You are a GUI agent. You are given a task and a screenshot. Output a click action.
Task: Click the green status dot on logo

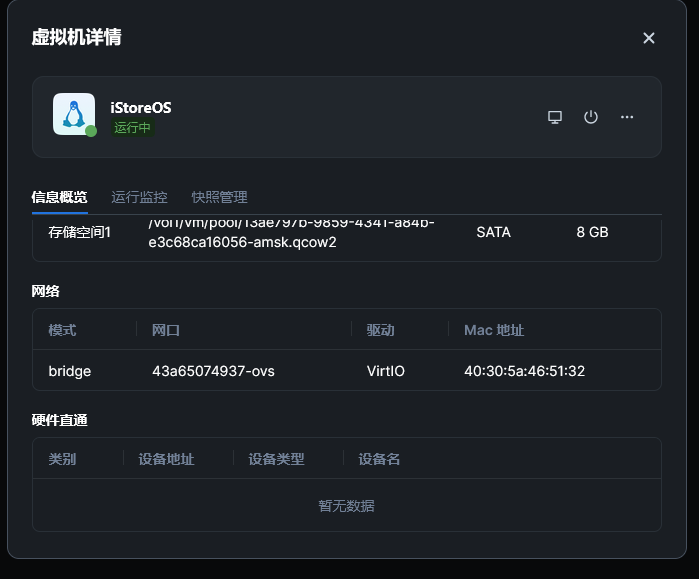pyautogui.click(x=91, y=131)
